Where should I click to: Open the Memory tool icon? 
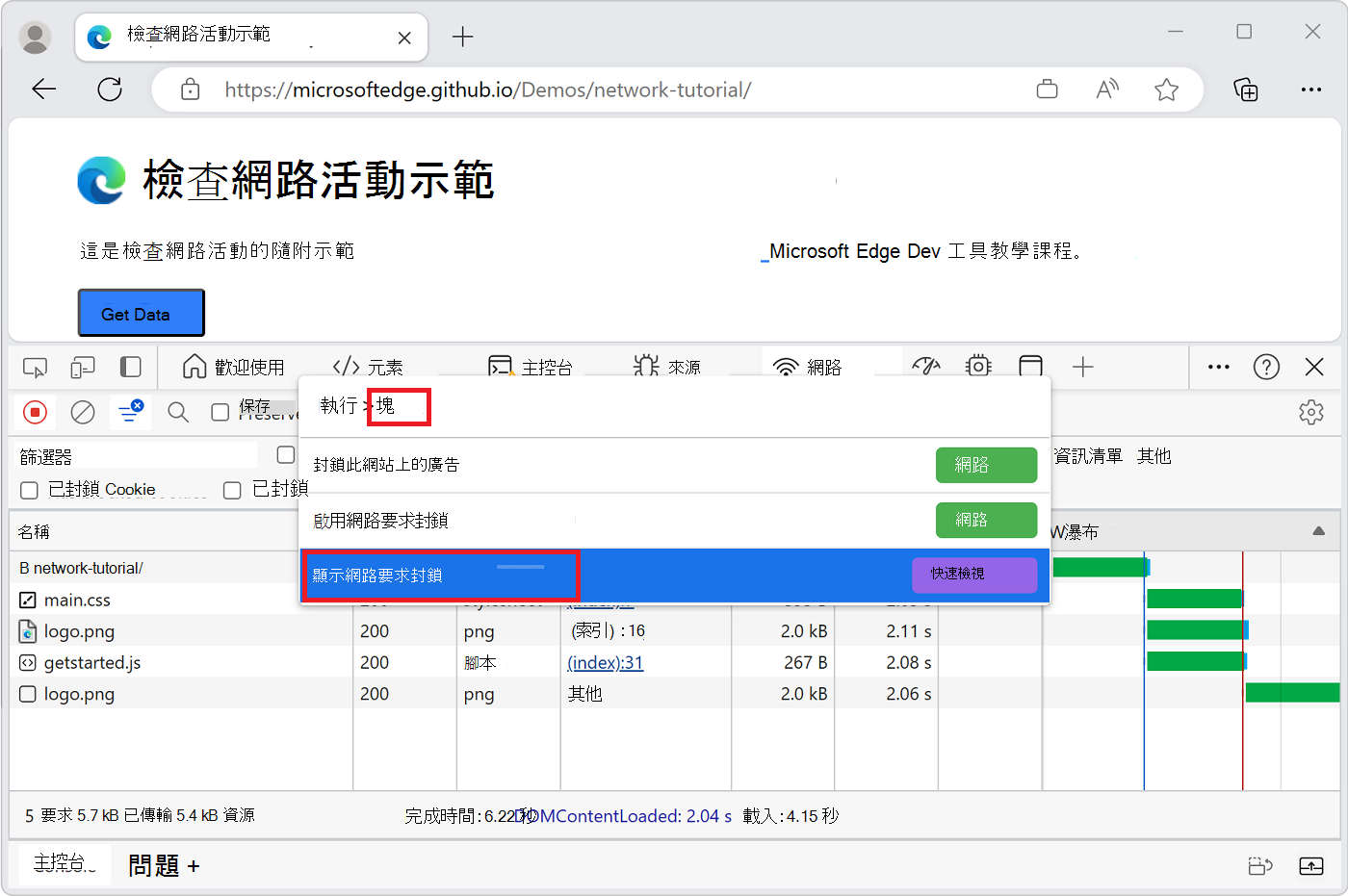pos(978,367)
